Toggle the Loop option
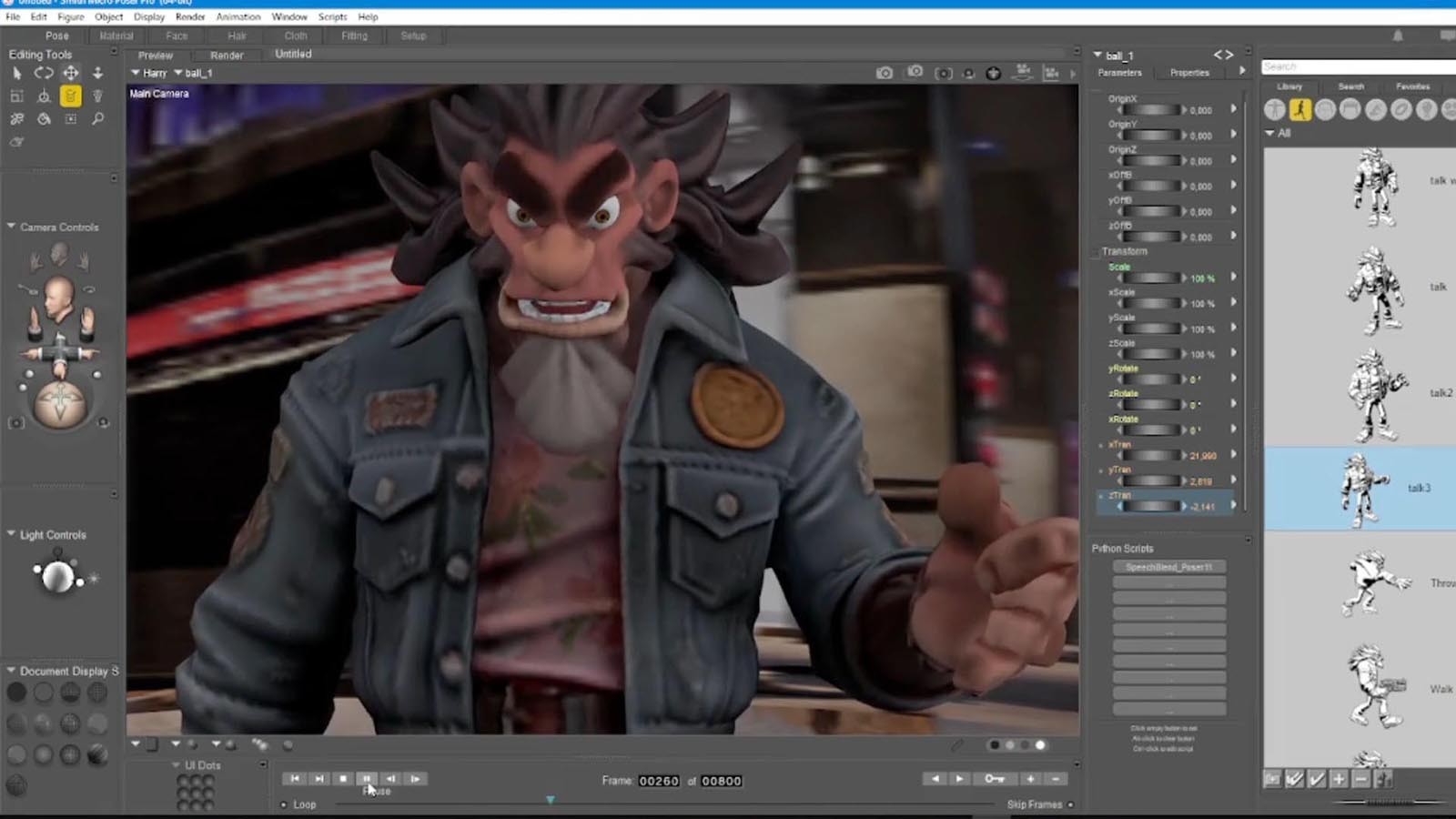The height and width of the screenshot is (819, 1456). point(284,805)
